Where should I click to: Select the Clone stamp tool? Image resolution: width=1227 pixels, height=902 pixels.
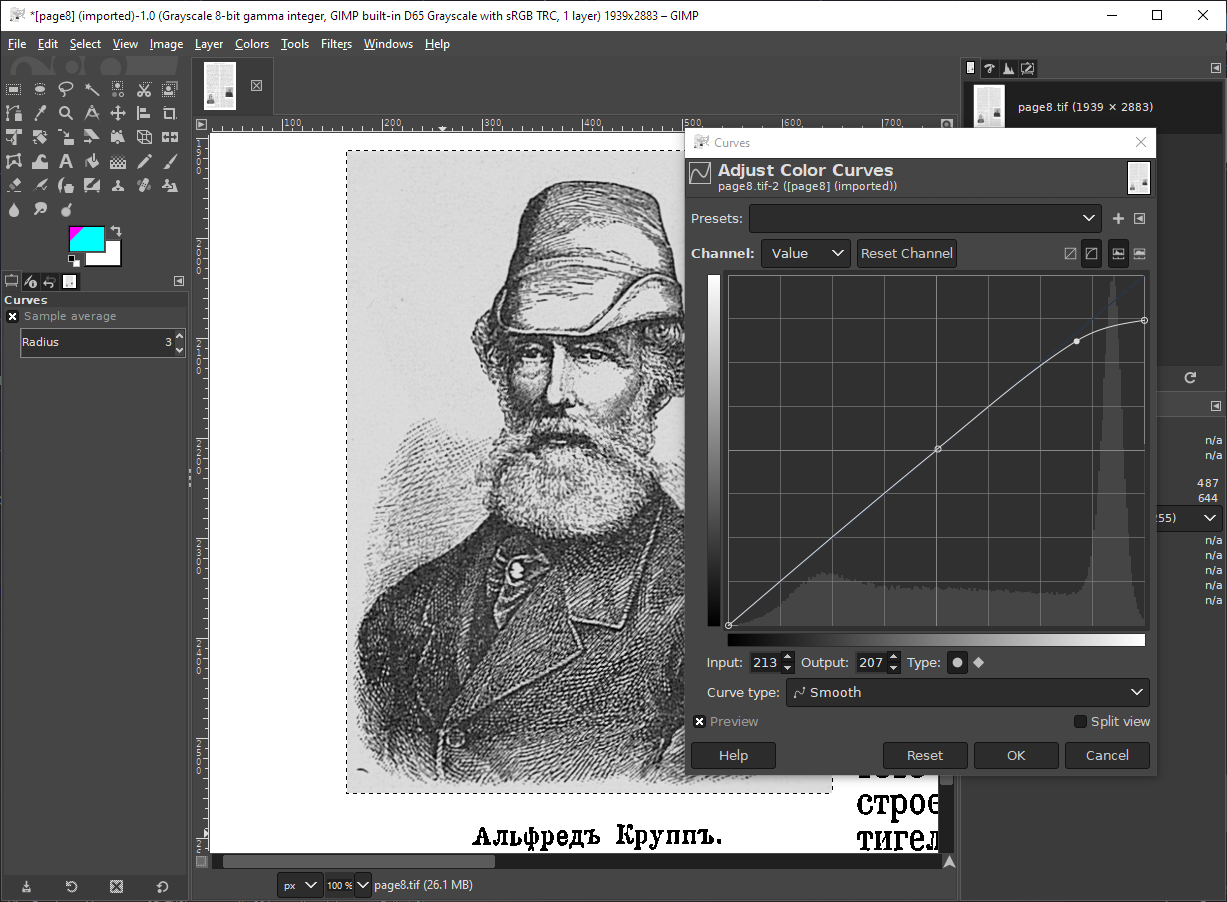coord(118,185)
